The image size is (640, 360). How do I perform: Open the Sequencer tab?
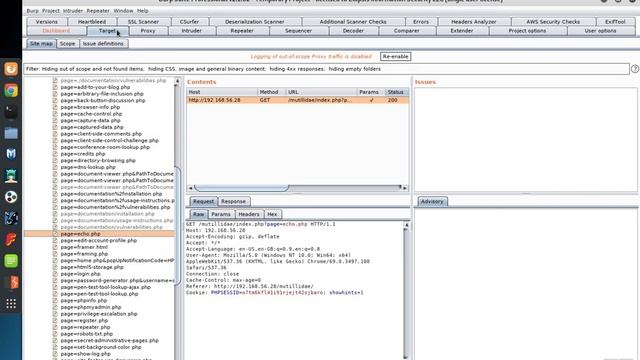click(298, 31)
